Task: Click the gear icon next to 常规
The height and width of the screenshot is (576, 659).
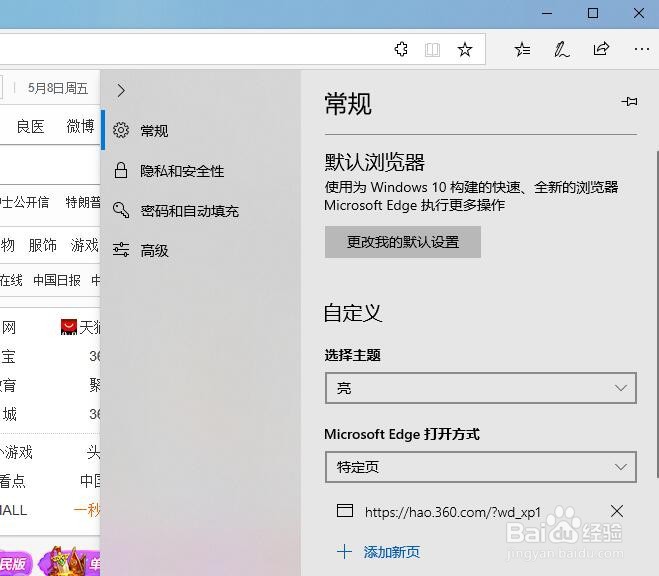Action: 121,131
